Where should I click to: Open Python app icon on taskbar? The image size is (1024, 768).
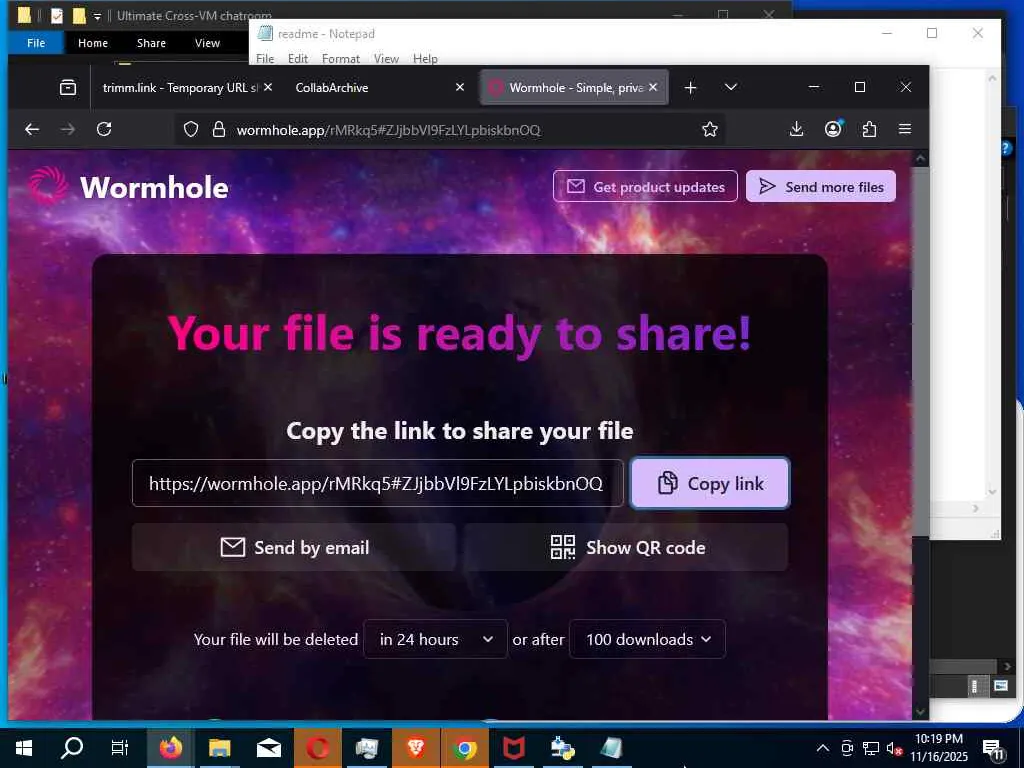pos(562,748)
